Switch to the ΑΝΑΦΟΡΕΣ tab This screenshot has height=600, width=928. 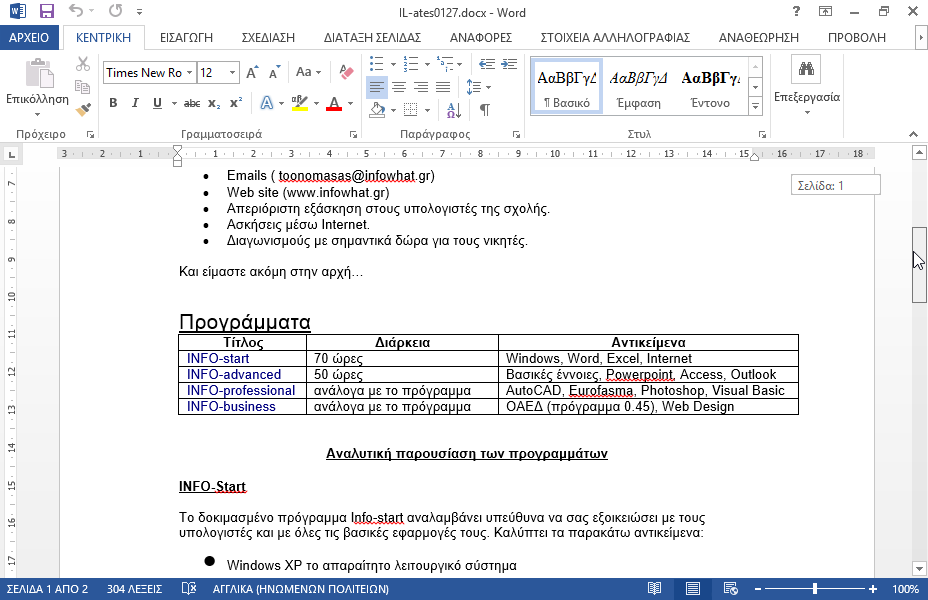[481, 37]
